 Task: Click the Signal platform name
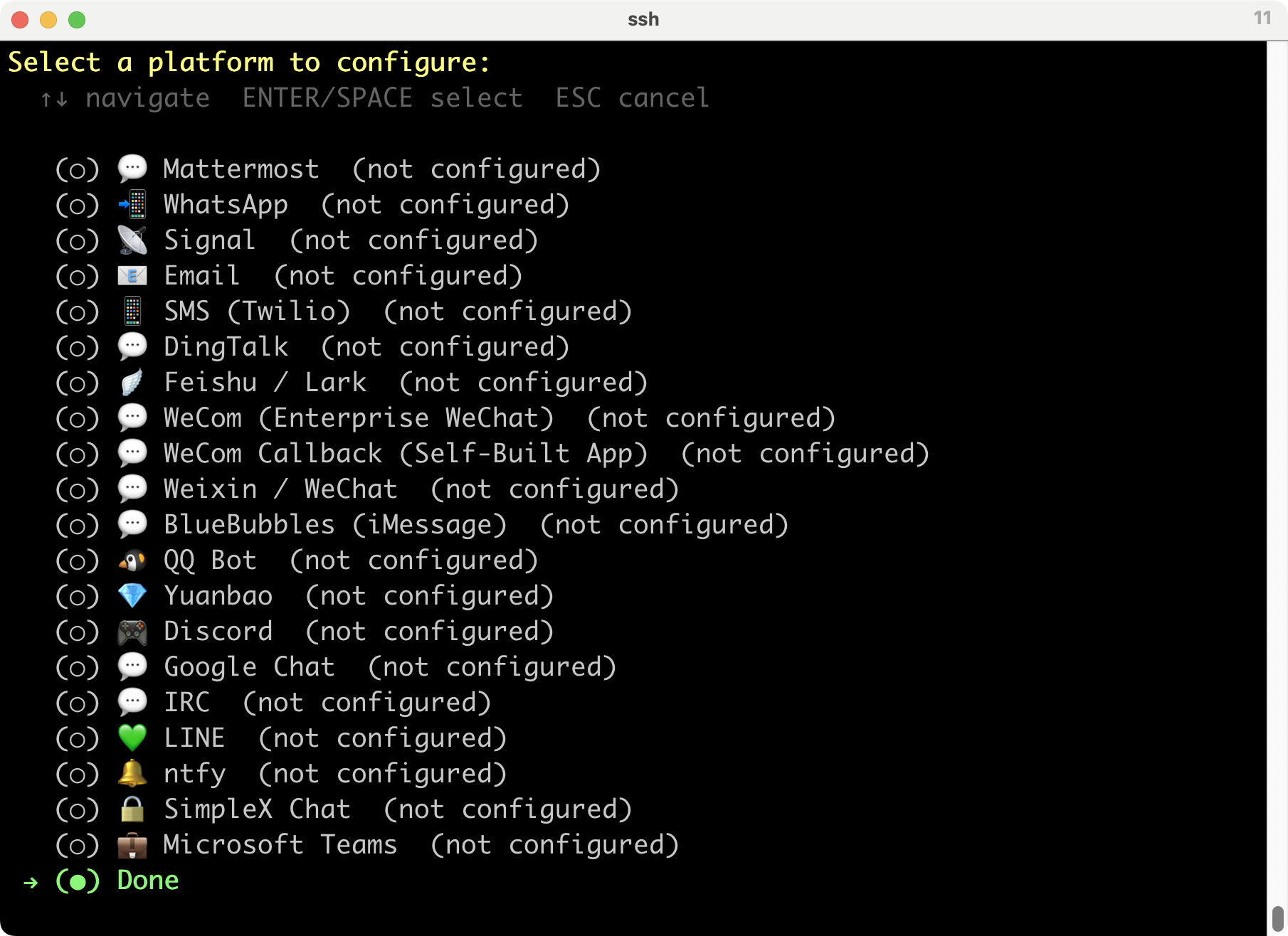click(210, 240)
